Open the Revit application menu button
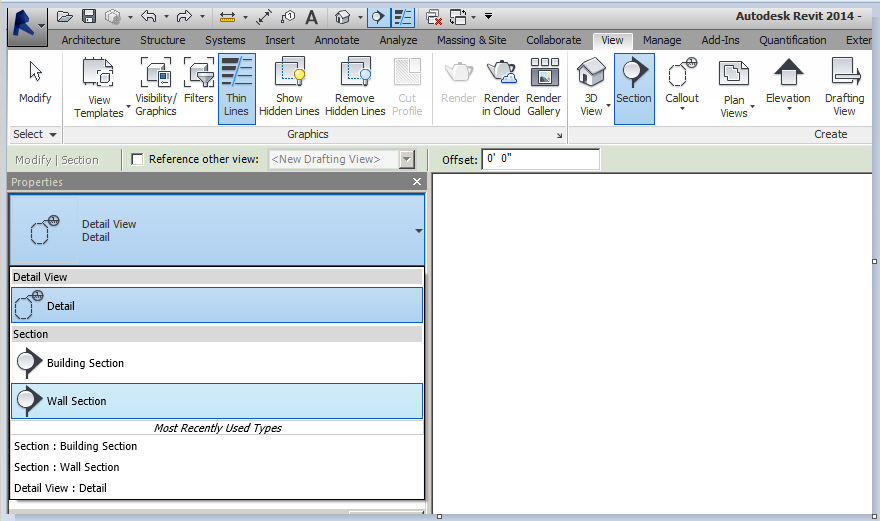 coord(26,26)
